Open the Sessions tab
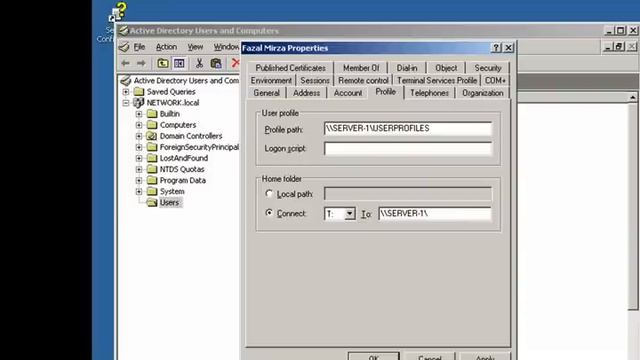The image size is (640, 360). point(315,80)
